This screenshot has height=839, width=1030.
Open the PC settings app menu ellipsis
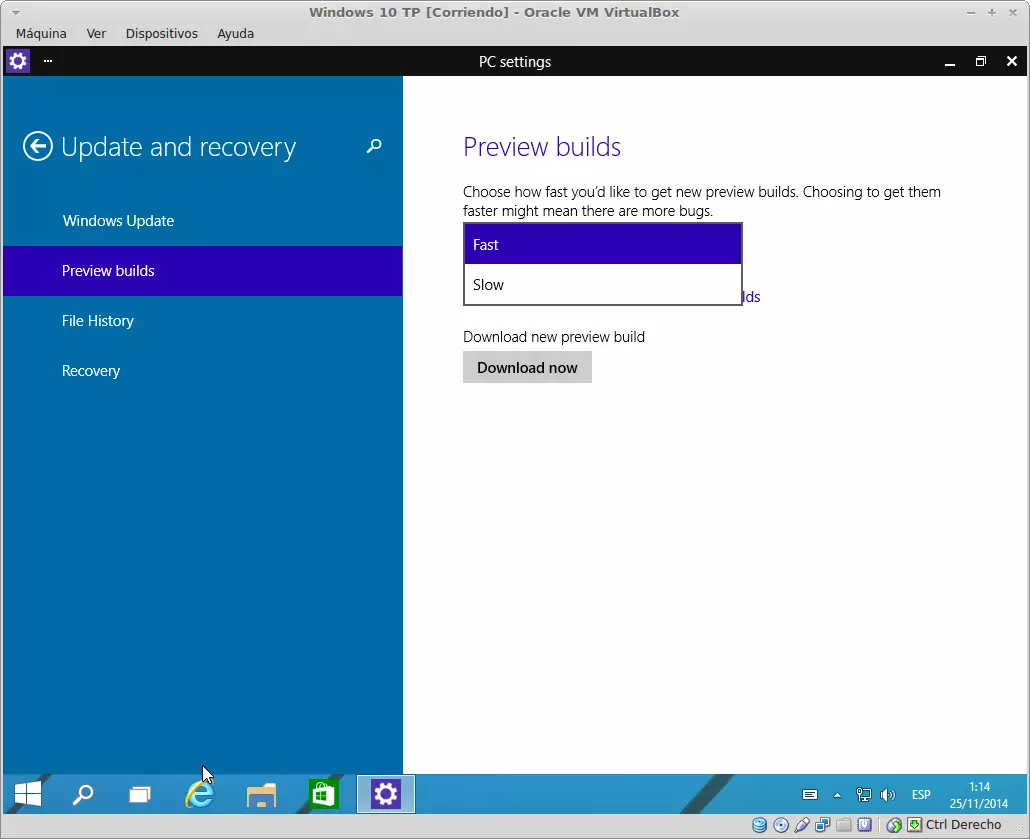(48, 62)
